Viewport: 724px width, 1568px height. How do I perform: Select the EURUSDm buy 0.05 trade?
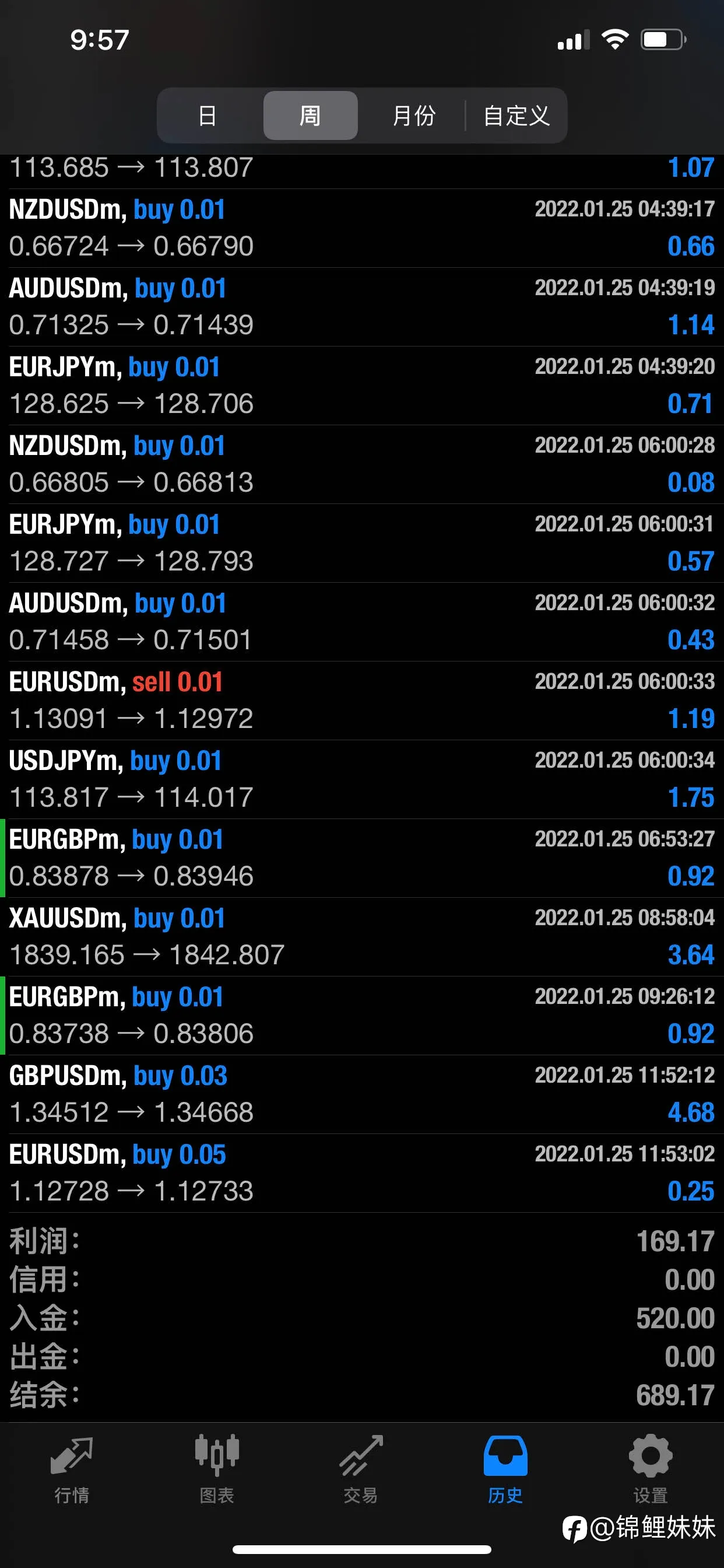(362, 1173)
